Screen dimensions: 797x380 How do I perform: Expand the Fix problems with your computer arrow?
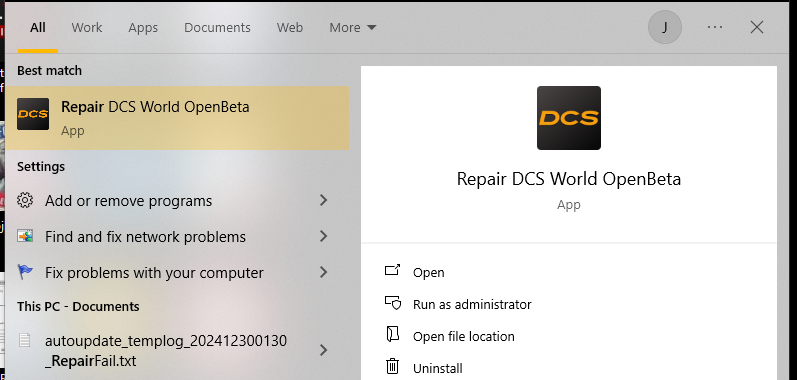click(323, 272)
